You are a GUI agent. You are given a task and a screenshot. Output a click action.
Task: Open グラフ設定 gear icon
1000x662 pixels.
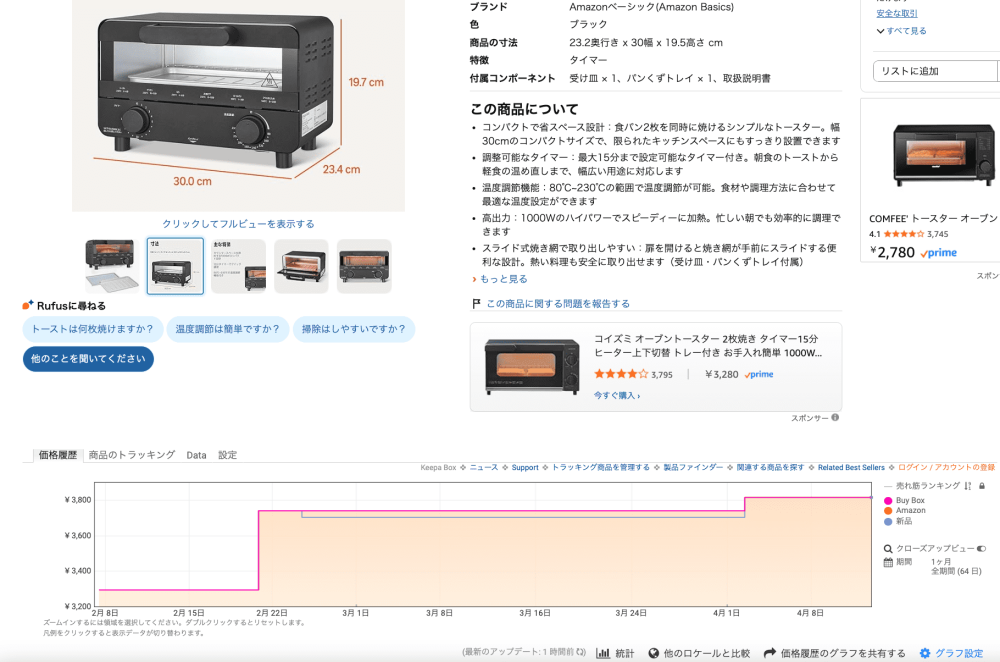(925, 653)
